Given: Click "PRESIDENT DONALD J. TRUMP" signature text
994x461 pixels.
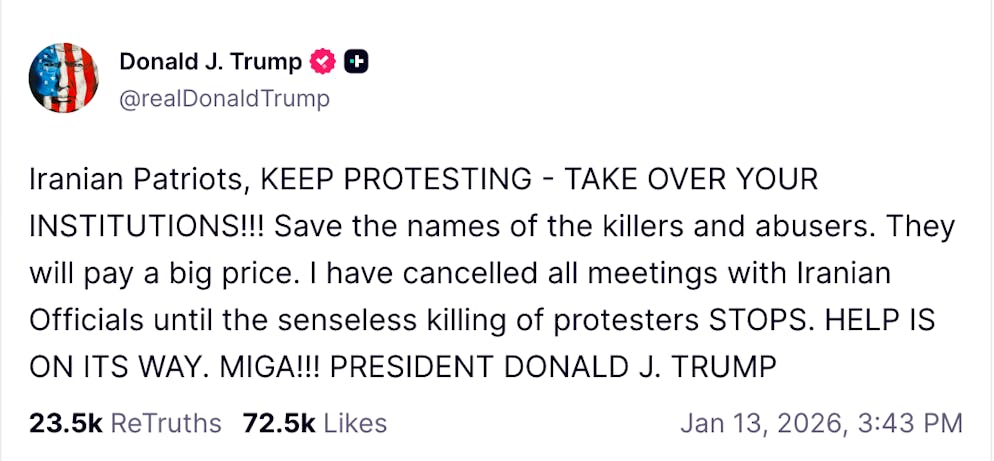Looking at the screenshot, I should (x=551, y=367).
